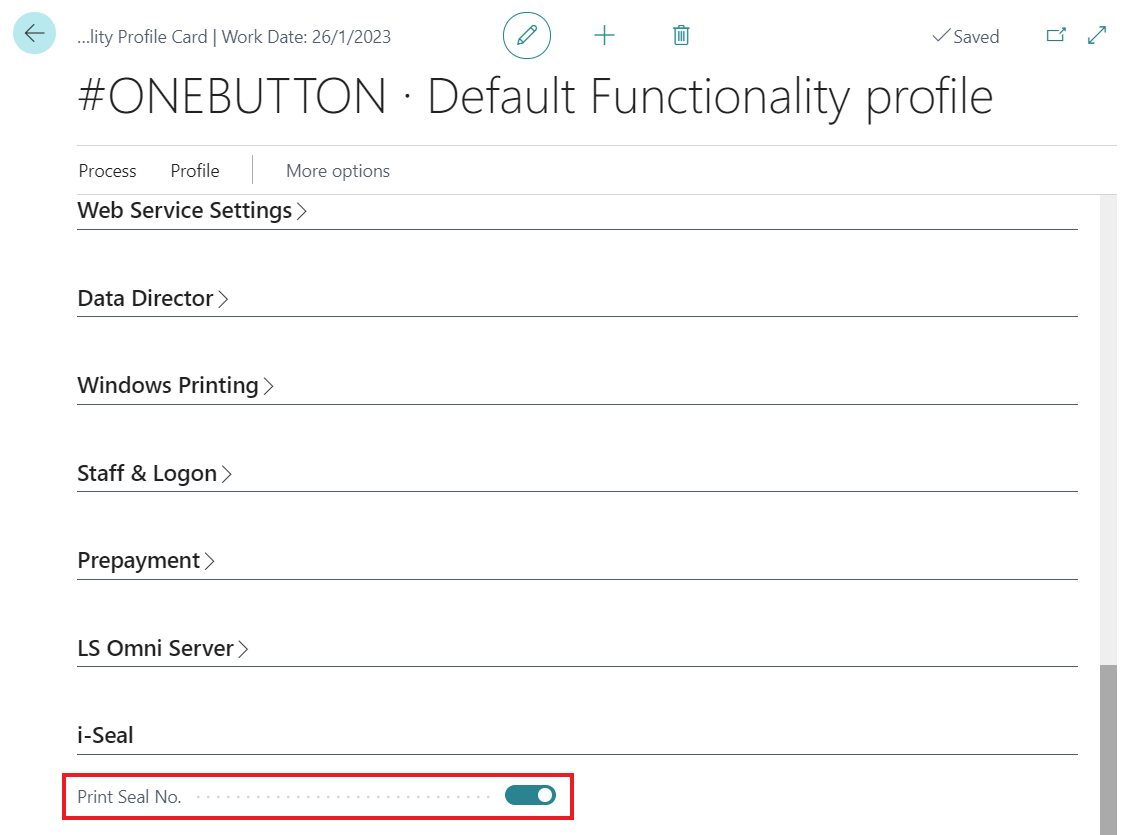
Task: Open the Profile menu
Action: (195, 171)
